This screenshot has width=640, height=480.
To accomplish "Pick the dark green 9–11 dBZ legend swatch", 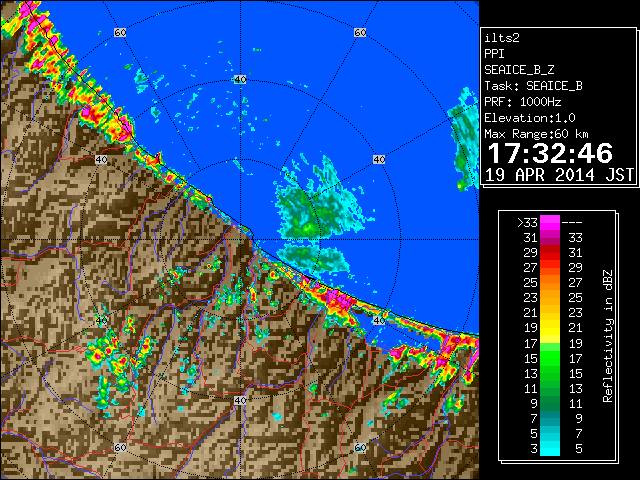I will [550, 404].
